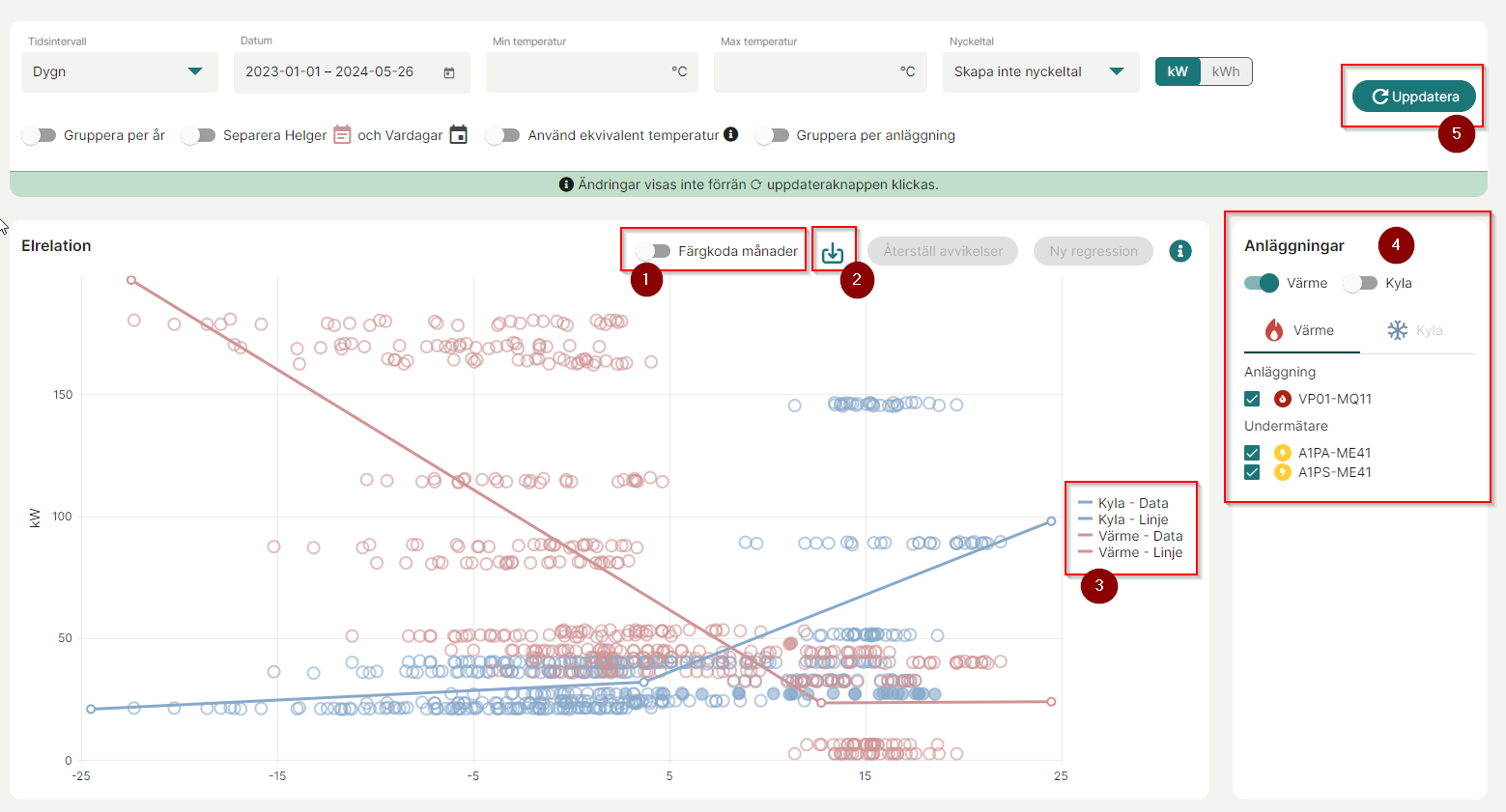Uncheck the A1PA-ME41 submeter checkbox
This screenshot has width=1506, height=812.
coord(1253,453)
